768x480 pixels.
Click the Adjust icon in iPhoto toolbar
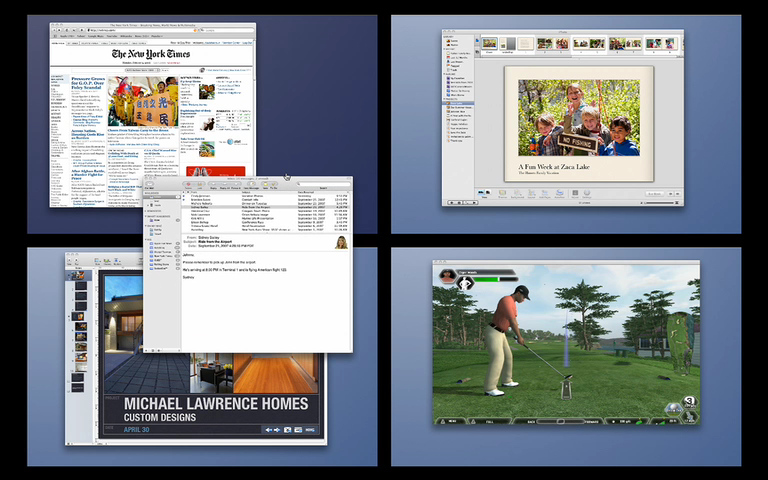[x=575, y=192]
